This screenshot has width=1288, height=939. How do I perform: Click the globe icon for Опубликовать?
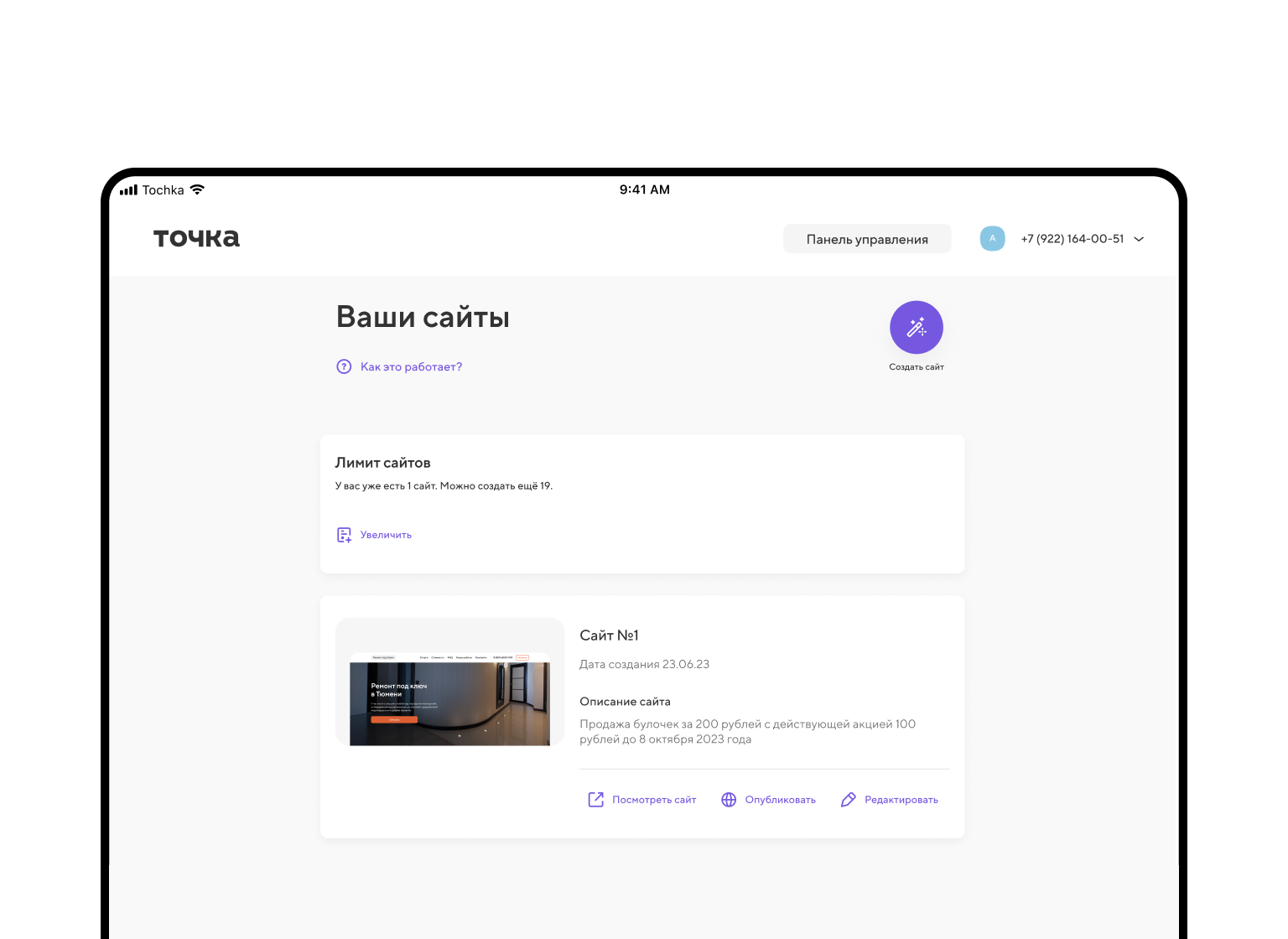[729, 800]
